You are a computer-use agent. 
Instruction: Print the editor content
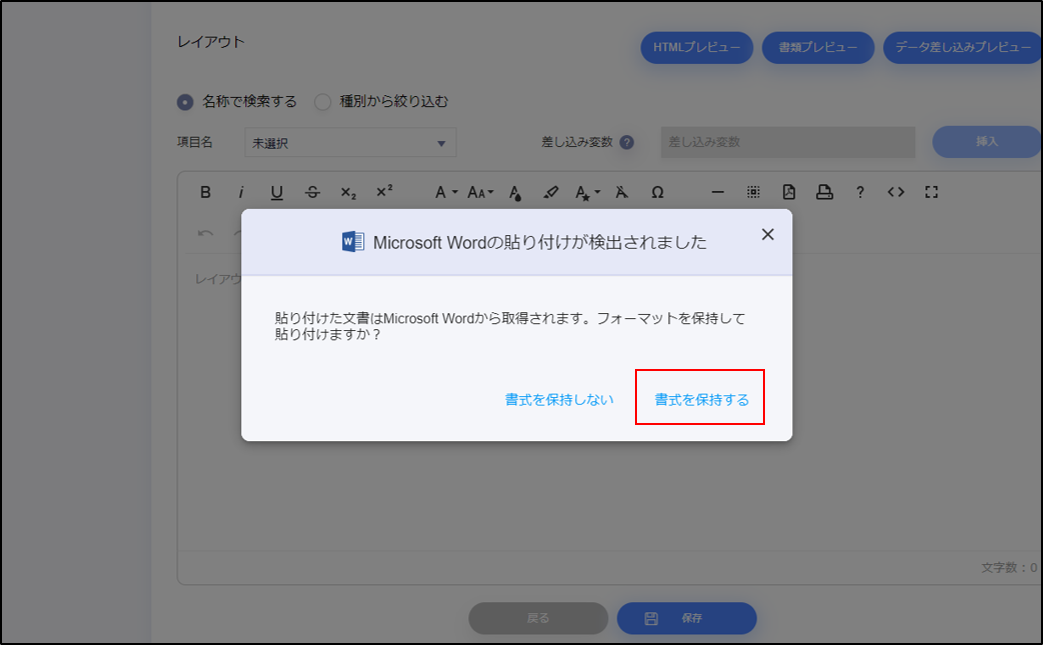coord(824,192)
